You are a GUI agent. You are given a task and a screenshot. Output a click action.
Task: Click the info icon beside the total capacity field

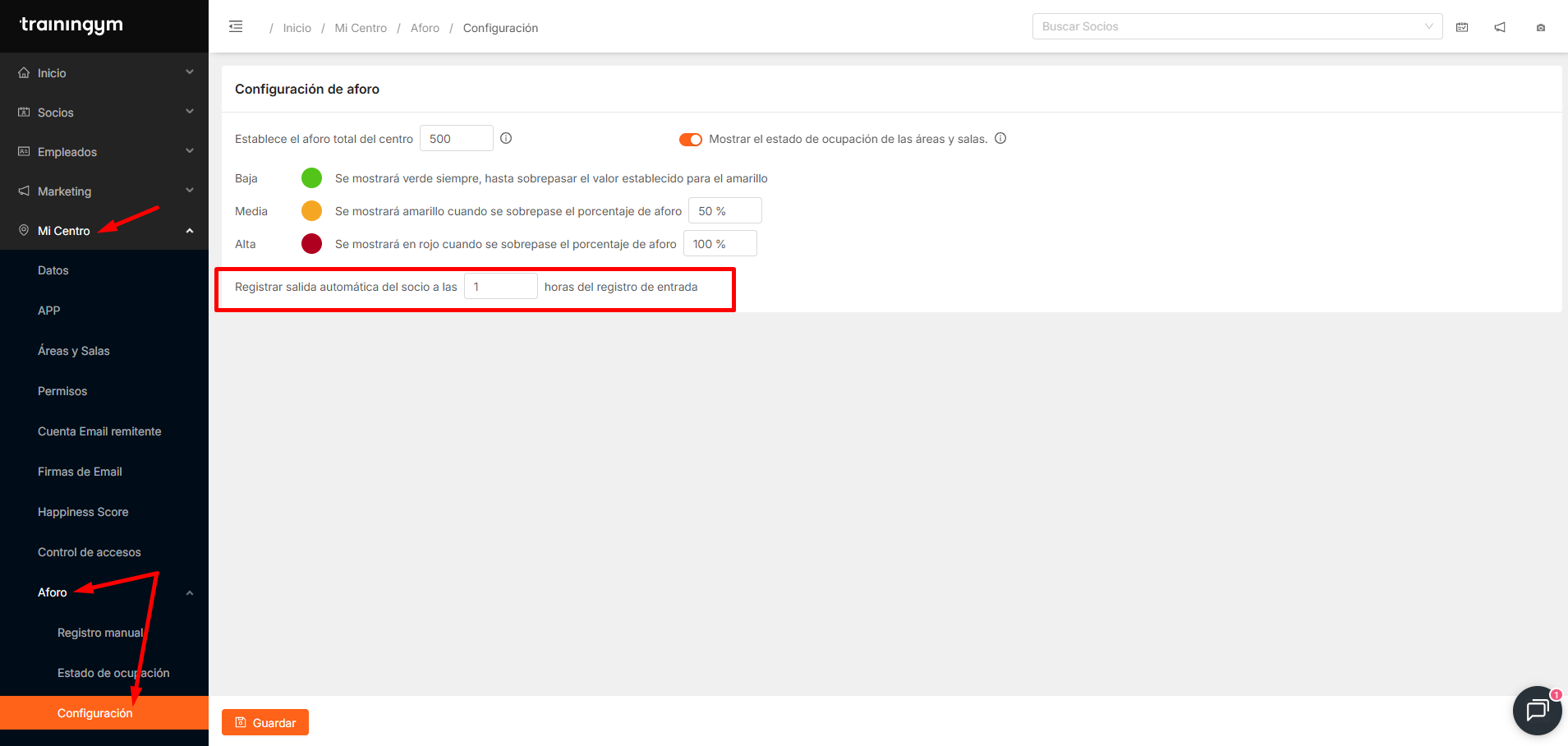[506, 139]
